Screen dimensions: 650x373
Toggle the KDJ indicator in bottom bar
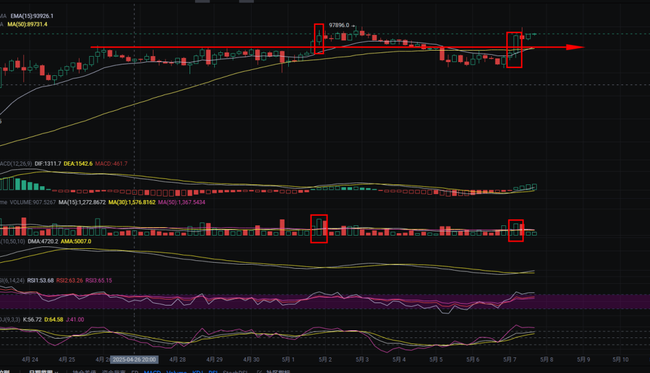(197, 371)
